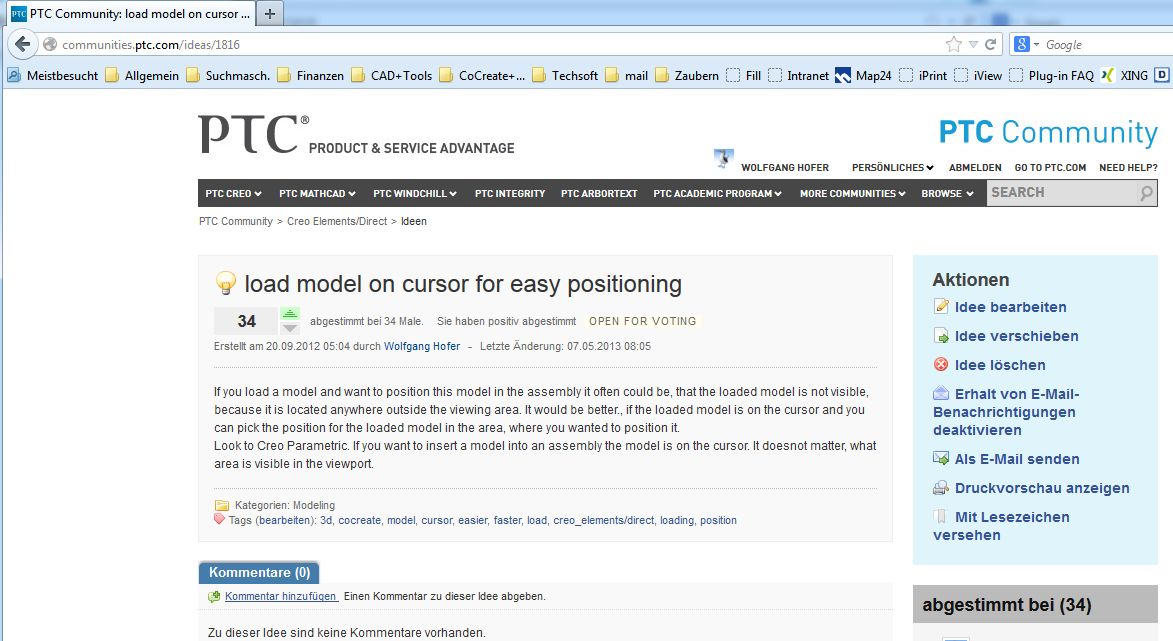Click into the PTC Search field
Screen dimensions: 1173x641
(x=1061, y=193)
